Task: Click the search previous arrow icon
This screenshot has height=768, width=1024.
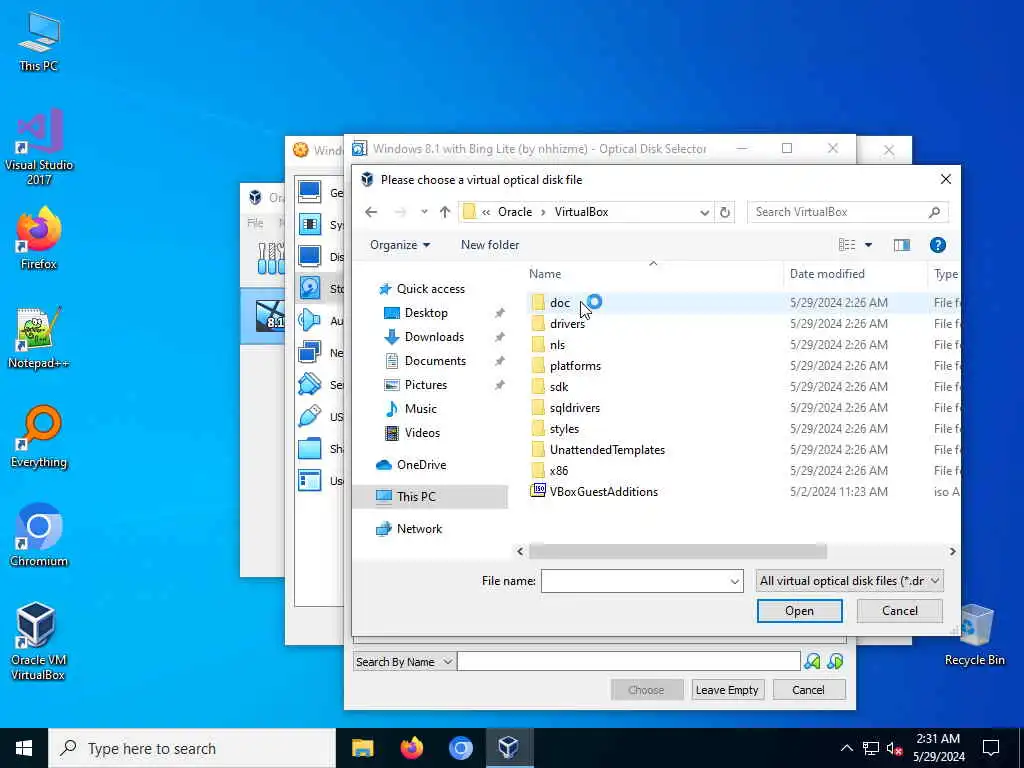Action: coord(812,662)
